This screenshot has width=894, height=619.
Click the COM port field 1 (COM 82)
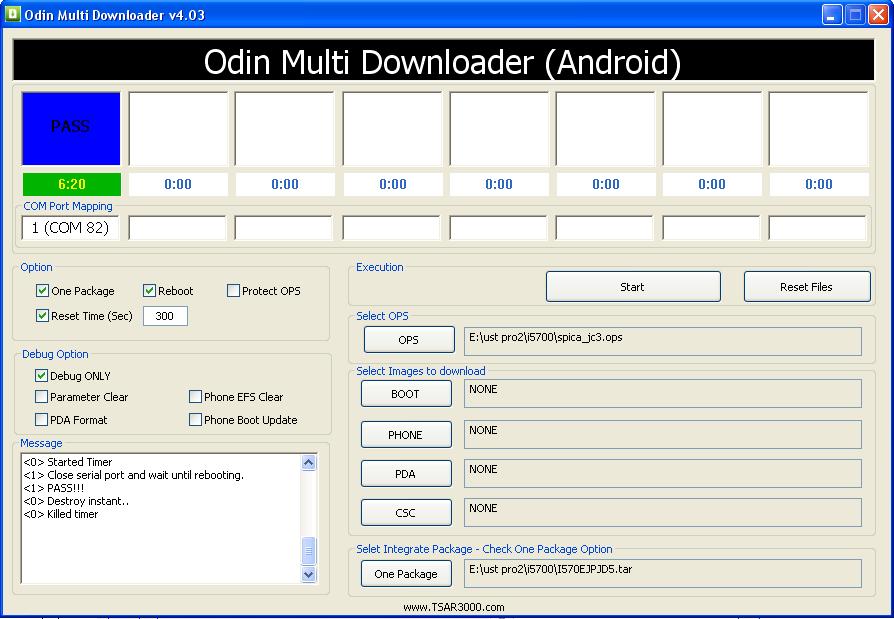71,228
